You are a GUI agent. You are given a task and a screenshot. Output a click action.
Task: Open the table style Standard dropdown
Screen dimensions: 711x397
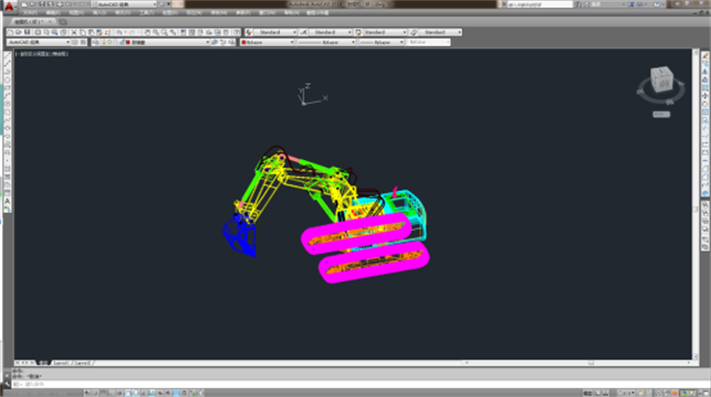pos(385,32)
